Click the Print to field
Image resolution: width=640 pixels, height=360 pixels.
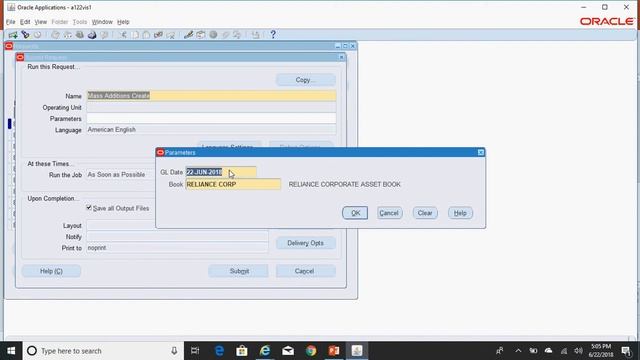click(177, 248)
